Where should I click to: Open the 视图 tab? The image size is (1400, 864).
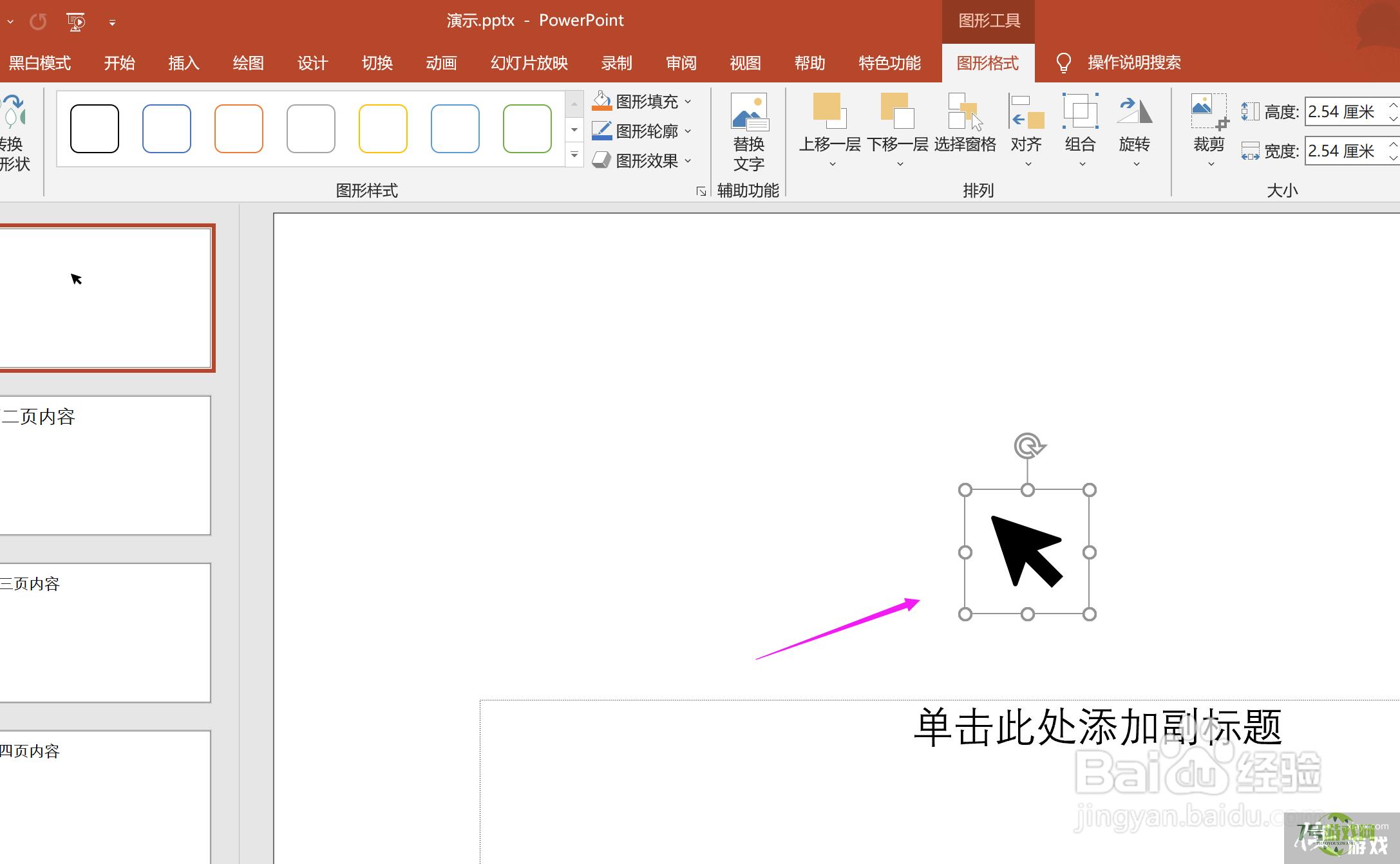745,63
